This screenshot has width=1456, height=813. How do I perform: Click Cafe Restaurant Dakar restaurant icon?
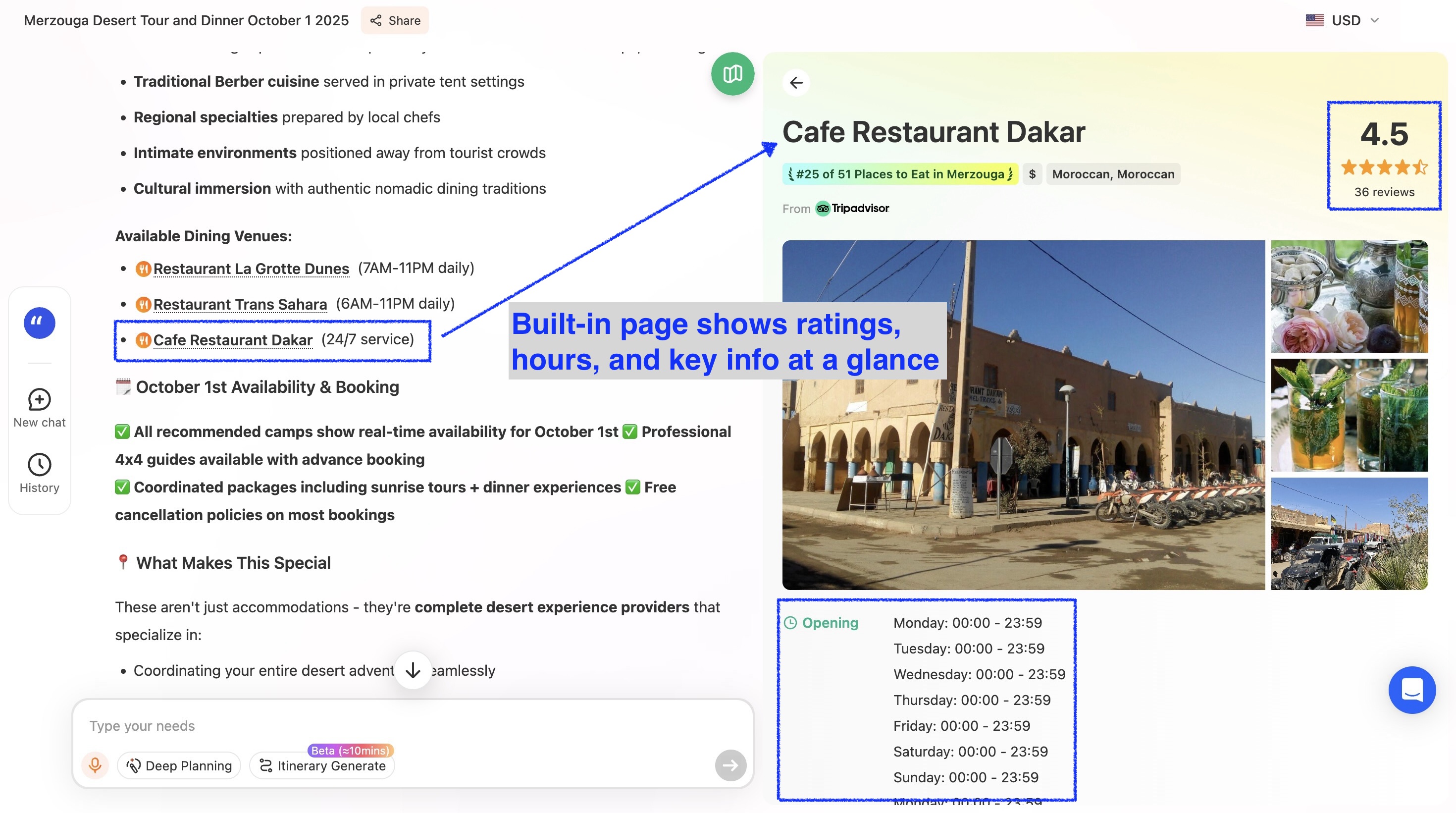(143, 340)
